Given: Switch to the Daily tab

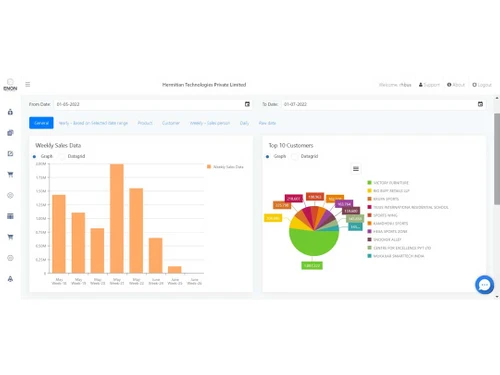Looking at the screenshot, I should [244, 123].
